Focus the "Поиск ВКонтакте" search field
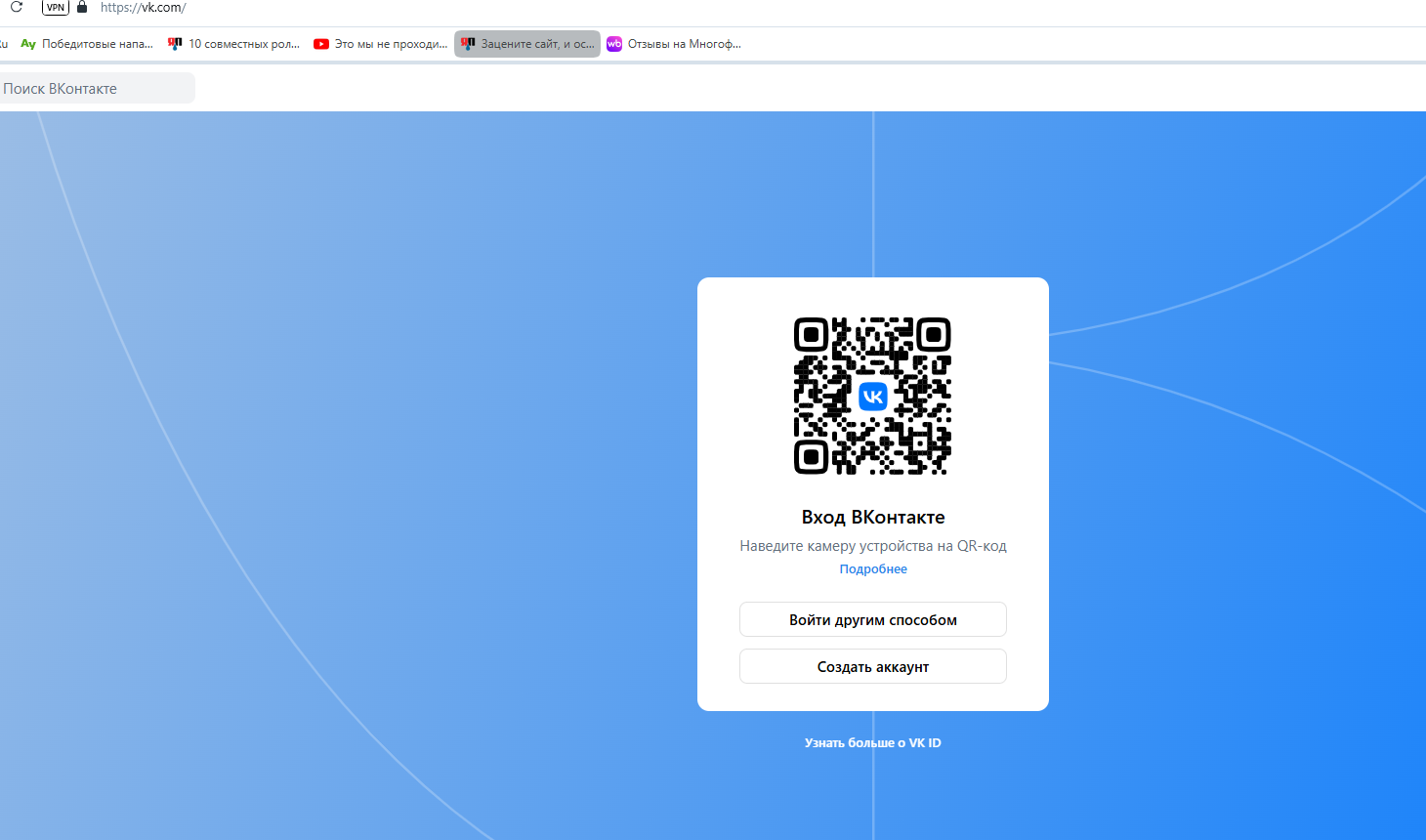This screenshot has height=840, width=1426. tap(96, 88)
